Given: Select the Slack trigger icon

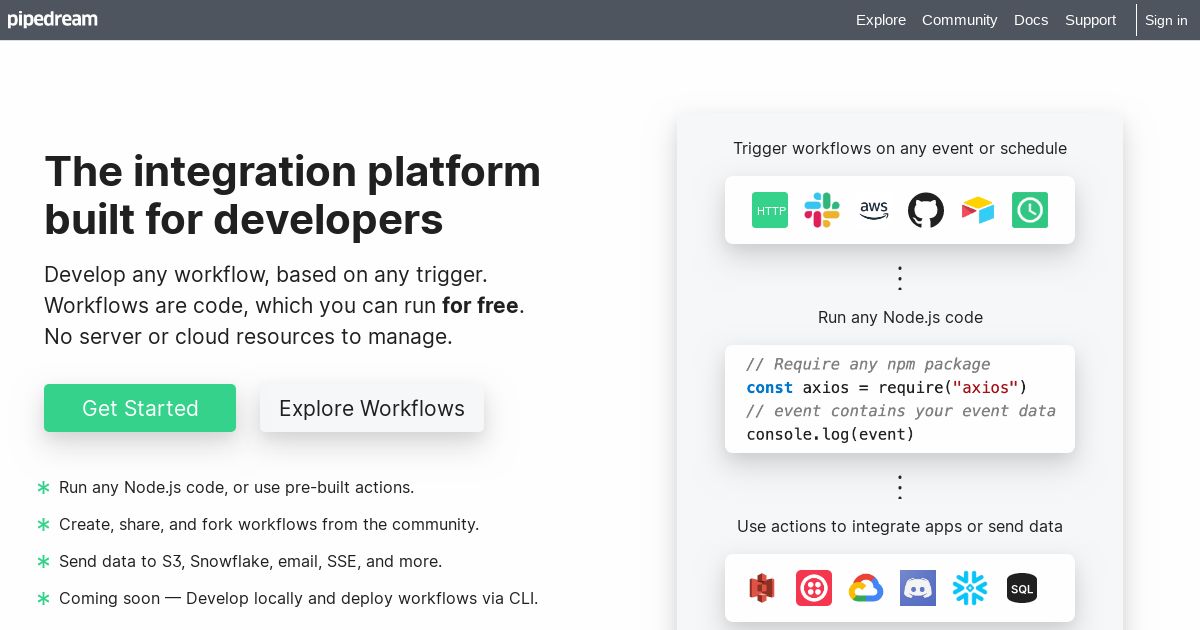Looking at the screenshot, I should click(x=822, y=210).
